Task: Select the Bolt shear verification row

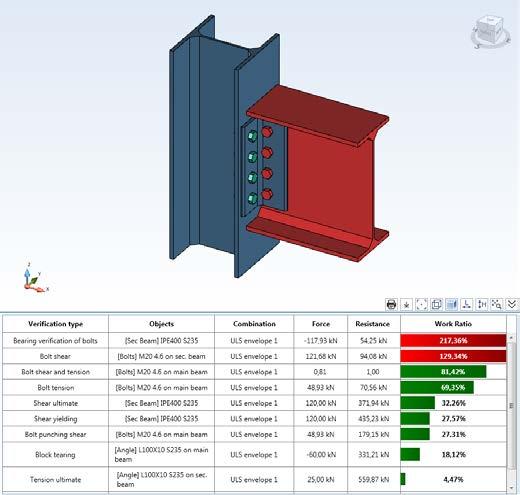Action: point(254,356)
